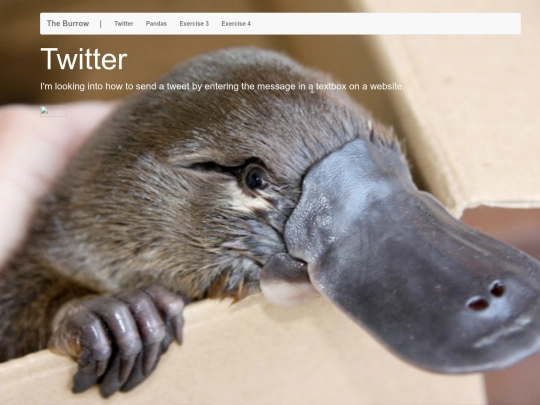Click the sentence starting "I'm looking into"

(x=222, y=86)
